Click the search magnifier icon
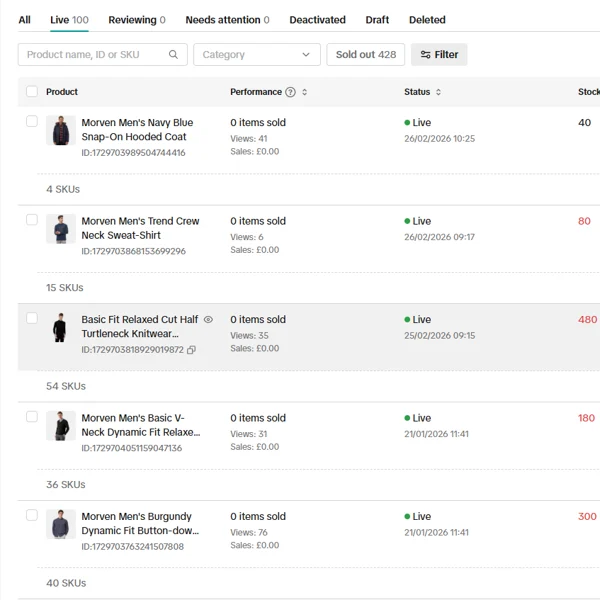The image size is (600, 600). coord(173,54)
